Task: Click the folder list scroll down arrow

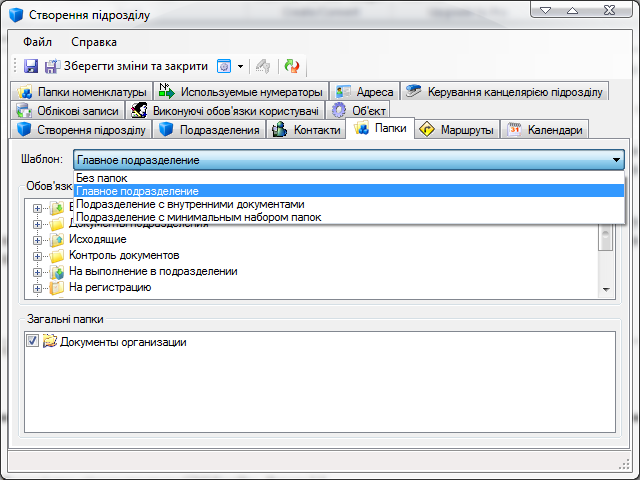Action: [x=605, y=289]
